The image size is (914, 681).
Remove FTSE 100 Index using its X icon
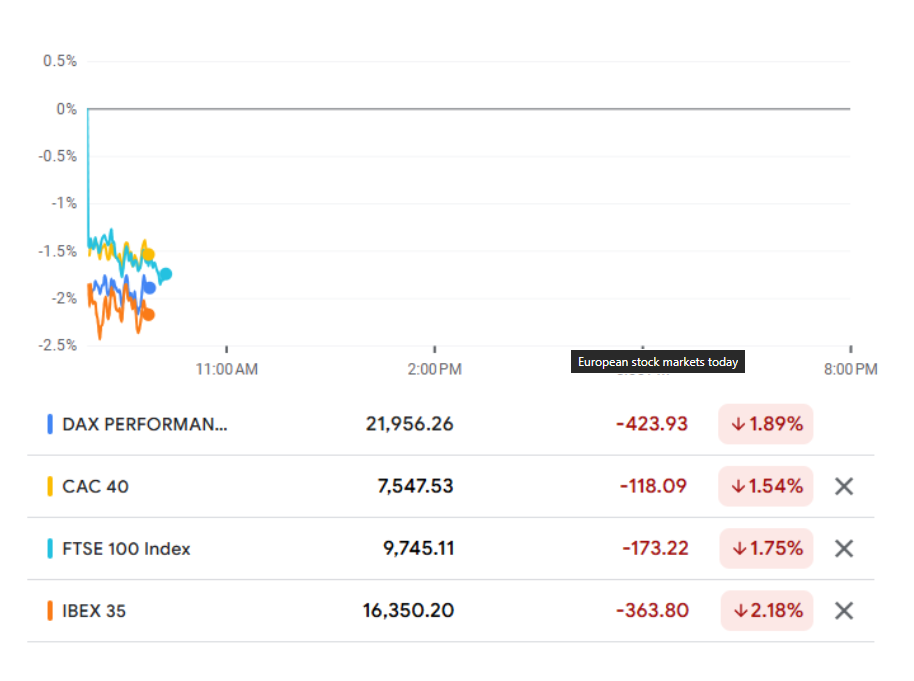click(x=843, y=548)
